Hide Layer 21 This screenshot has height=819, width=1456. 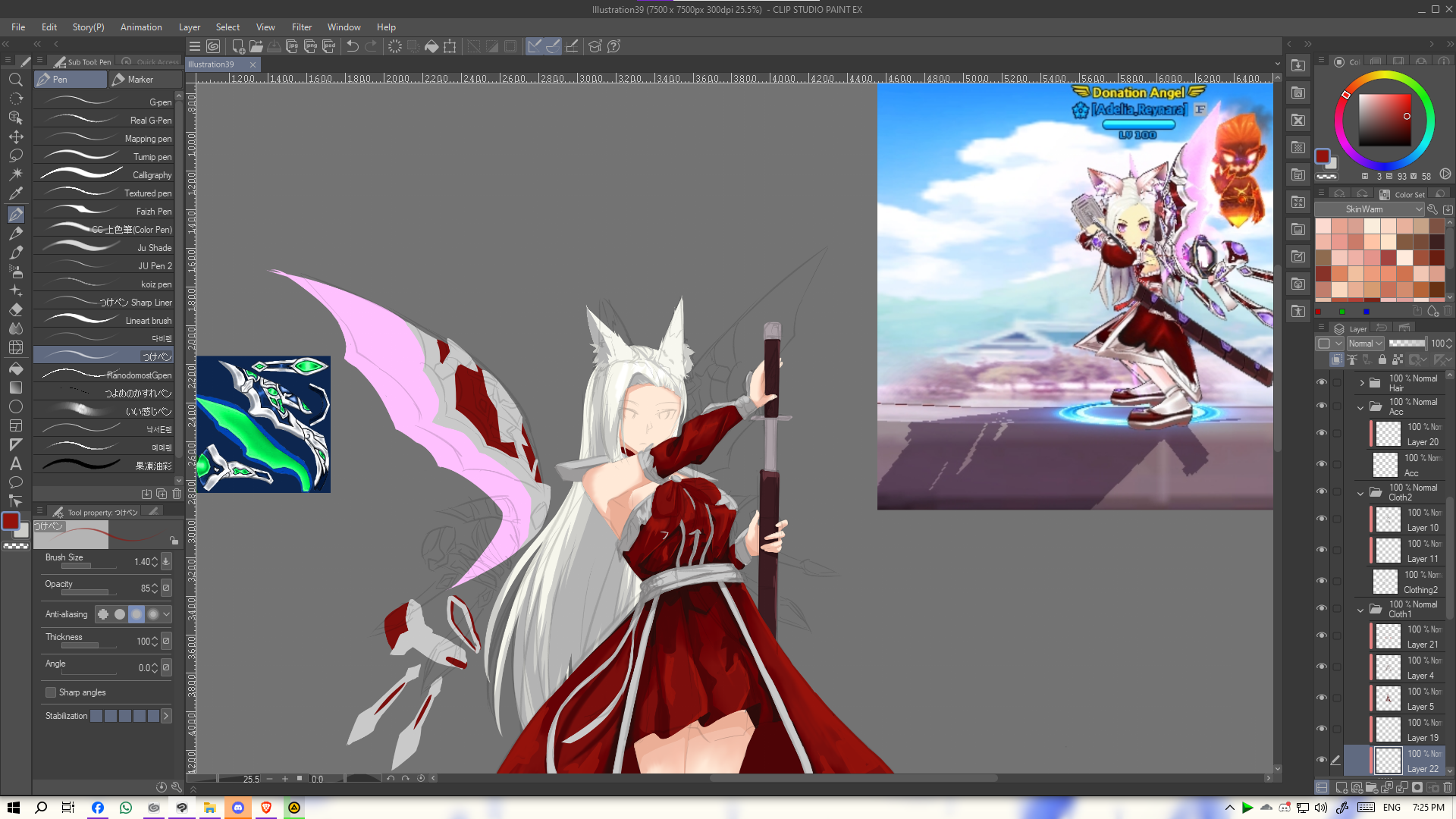(1322, 636)
